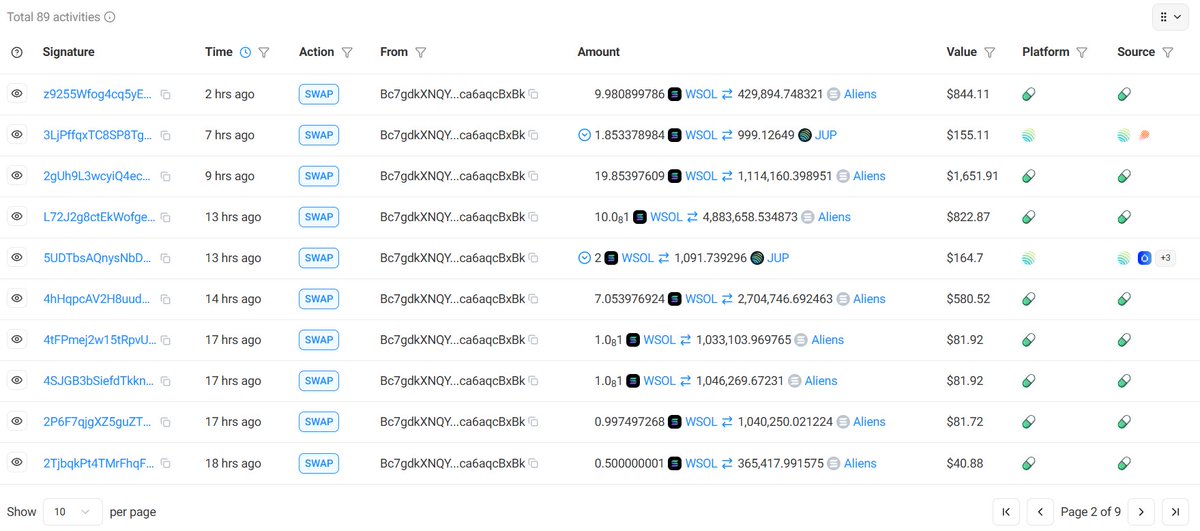
Task: Expand amount details for 2 WSOL swap
Action: 585,258
